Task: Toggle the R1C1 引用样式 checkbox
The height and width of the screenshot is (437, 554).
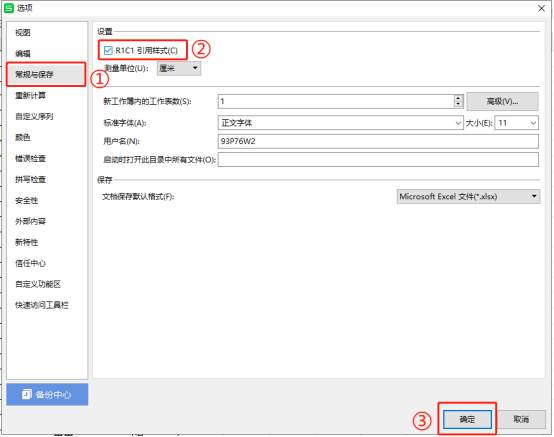Action: tap(108, 51)
